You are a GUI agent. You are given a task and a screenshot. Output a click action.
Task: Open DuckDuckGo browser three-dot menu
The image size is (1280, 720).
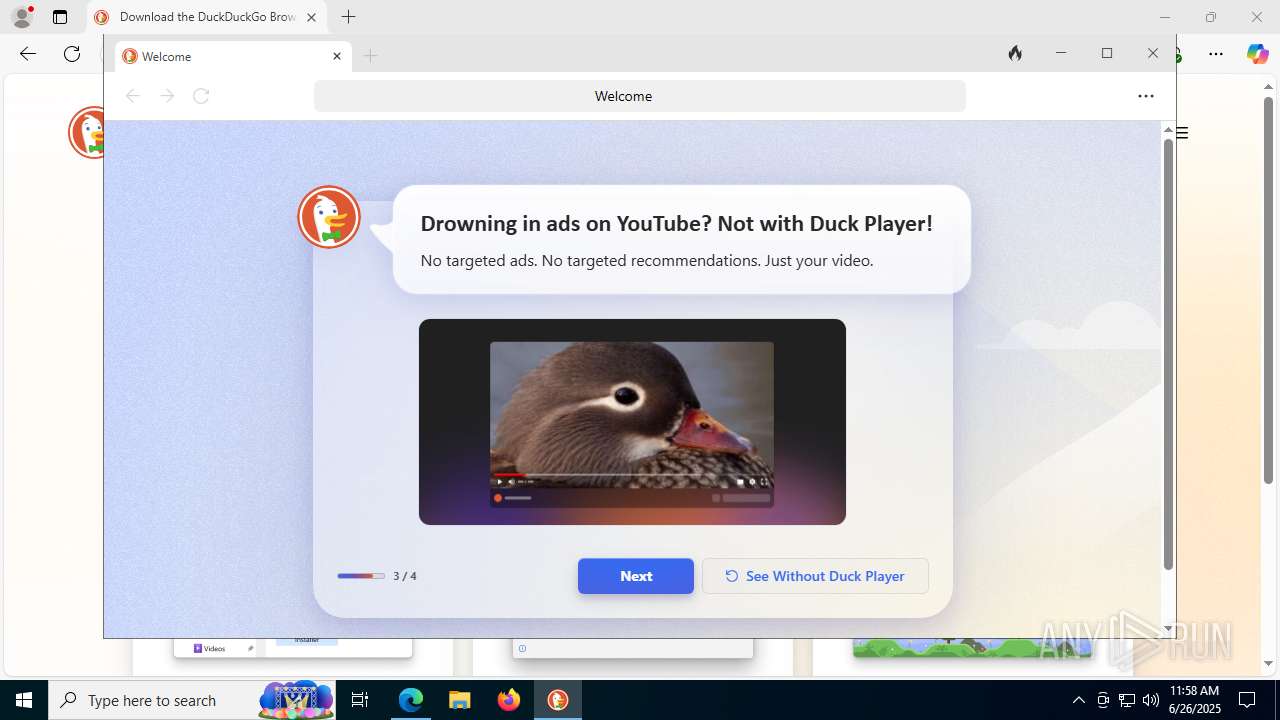click(x=1146, y=96)
